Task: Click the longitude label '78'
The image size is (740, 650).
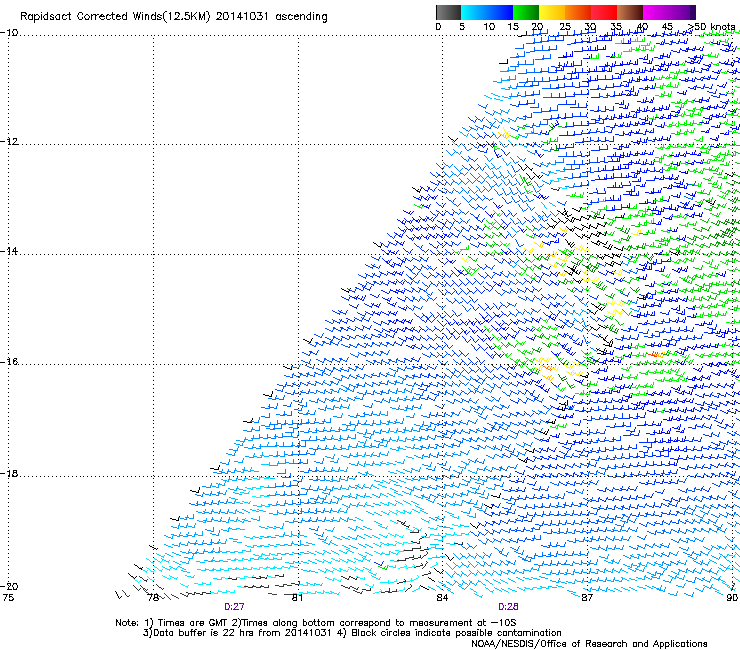Action: click(x=153, y=598)
